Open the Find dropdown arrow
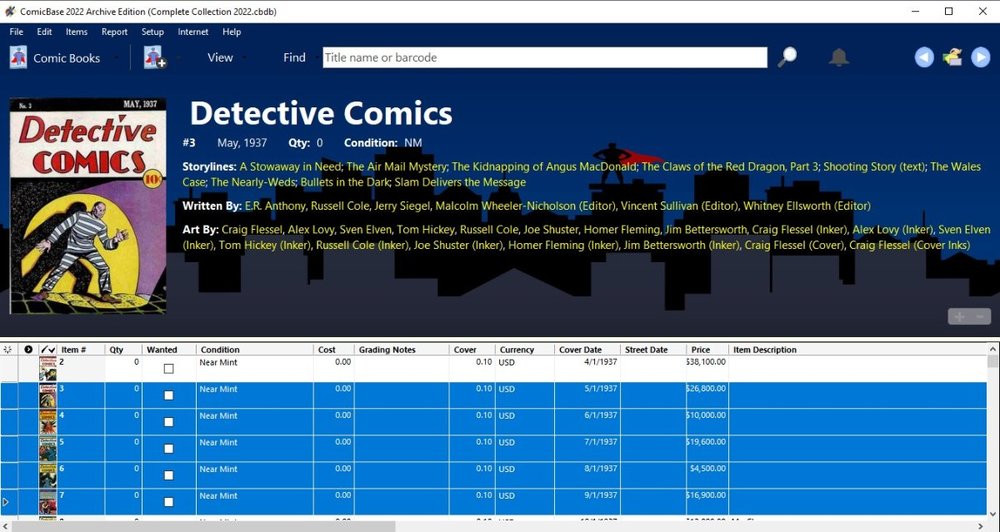This screenshot has height=532, width=1000. pyautogui.click(x=315, y=58)
